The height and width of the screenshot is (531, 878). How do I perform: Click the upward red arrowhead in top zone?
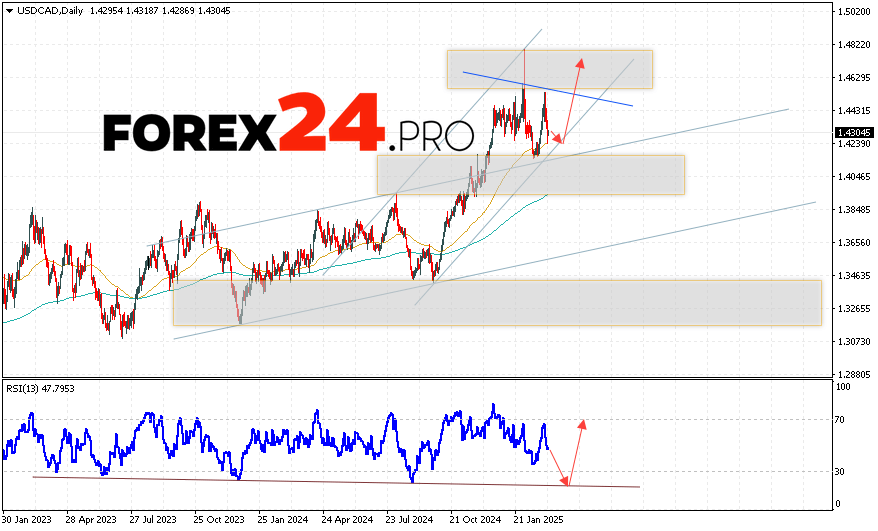coord(581,60)
